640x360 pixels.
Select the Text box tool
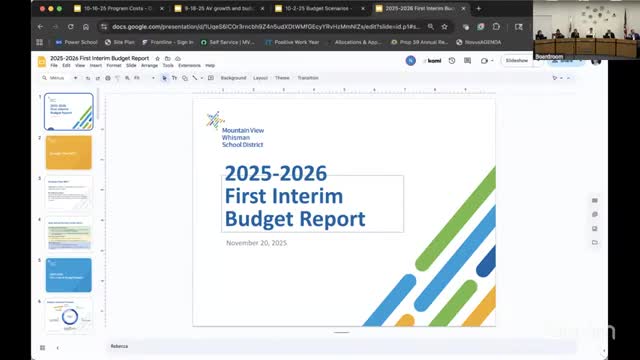[x=175, y=78]
